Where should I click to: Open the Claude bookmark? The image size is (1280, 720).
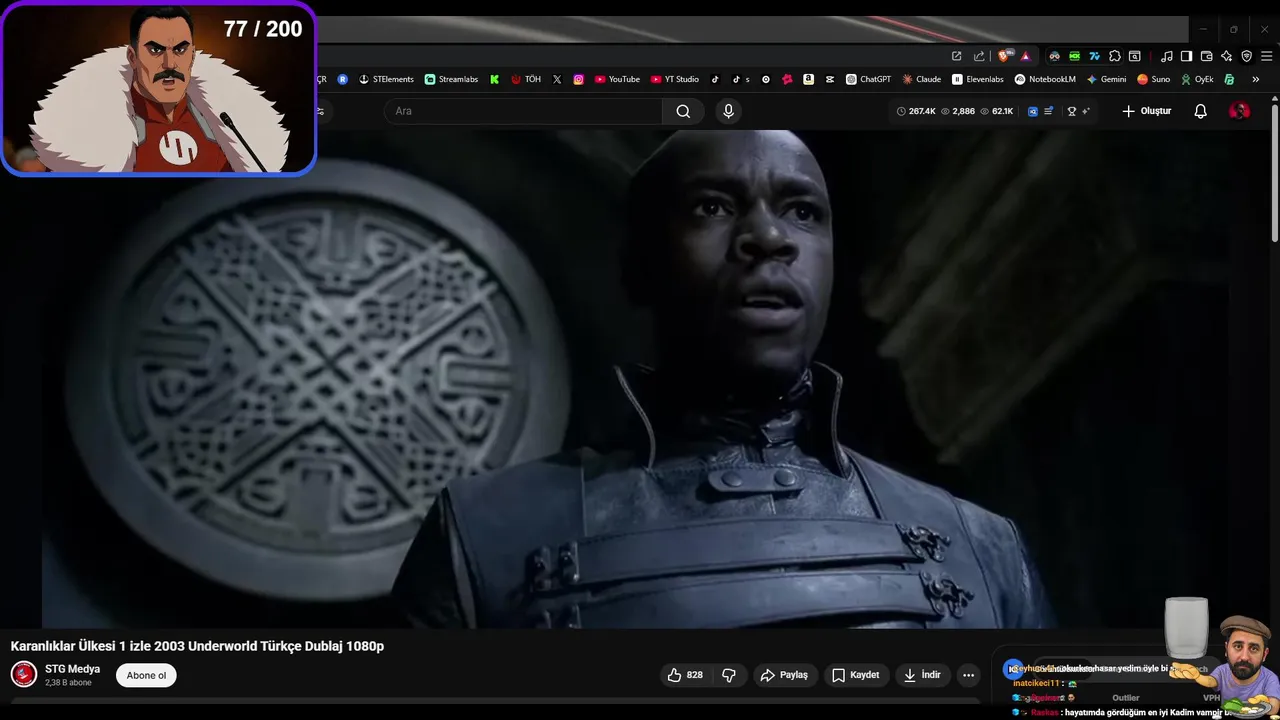coord(922,79)
